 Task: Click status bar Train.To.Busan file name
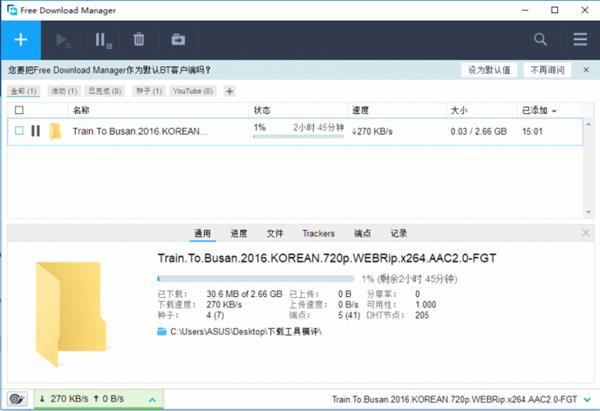(454, 400)
